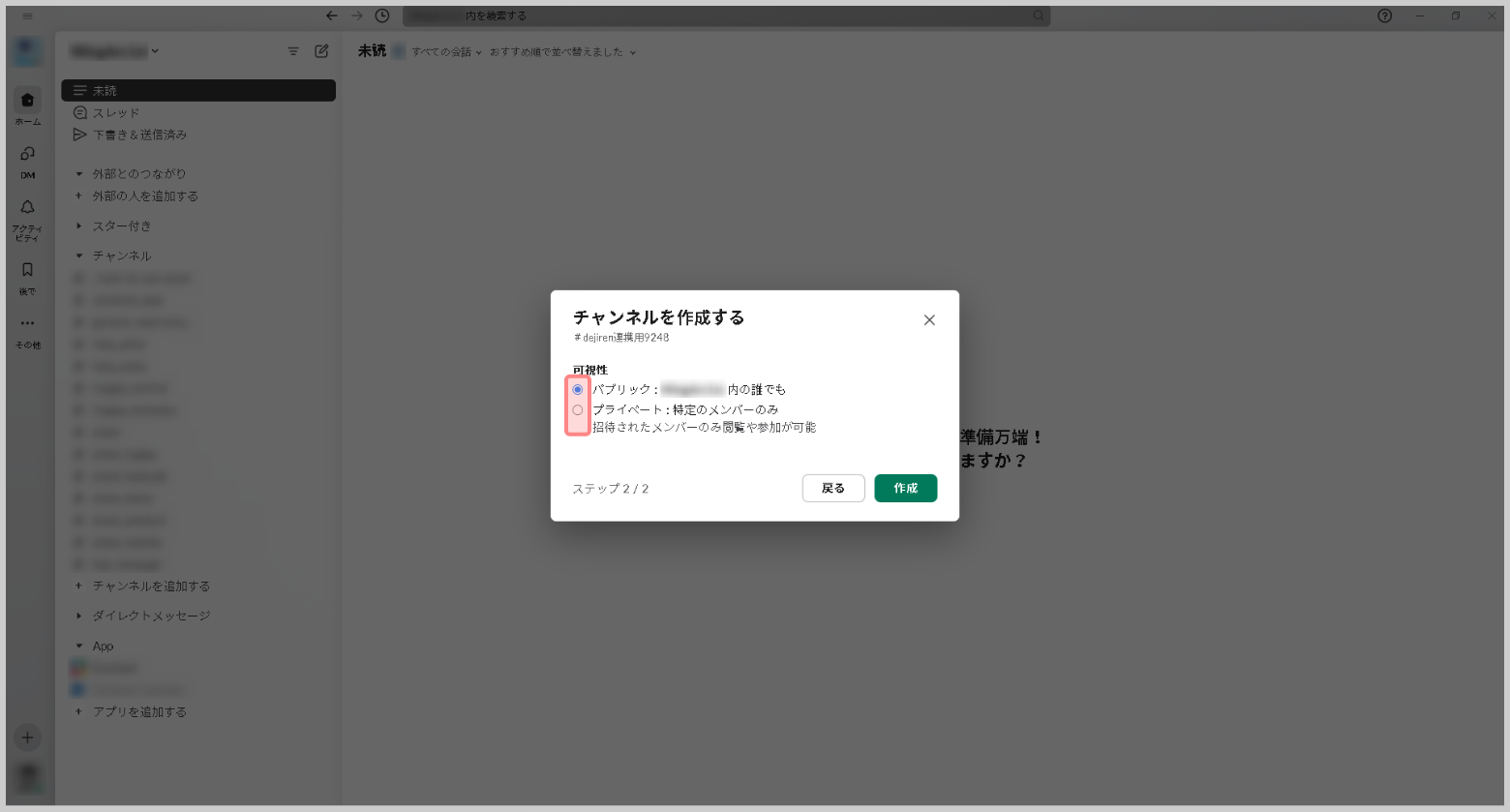Expand the ダイレクトメッセージ section
The height and width of the screenshot is (812, 1510).
click(x=79, y=616)
